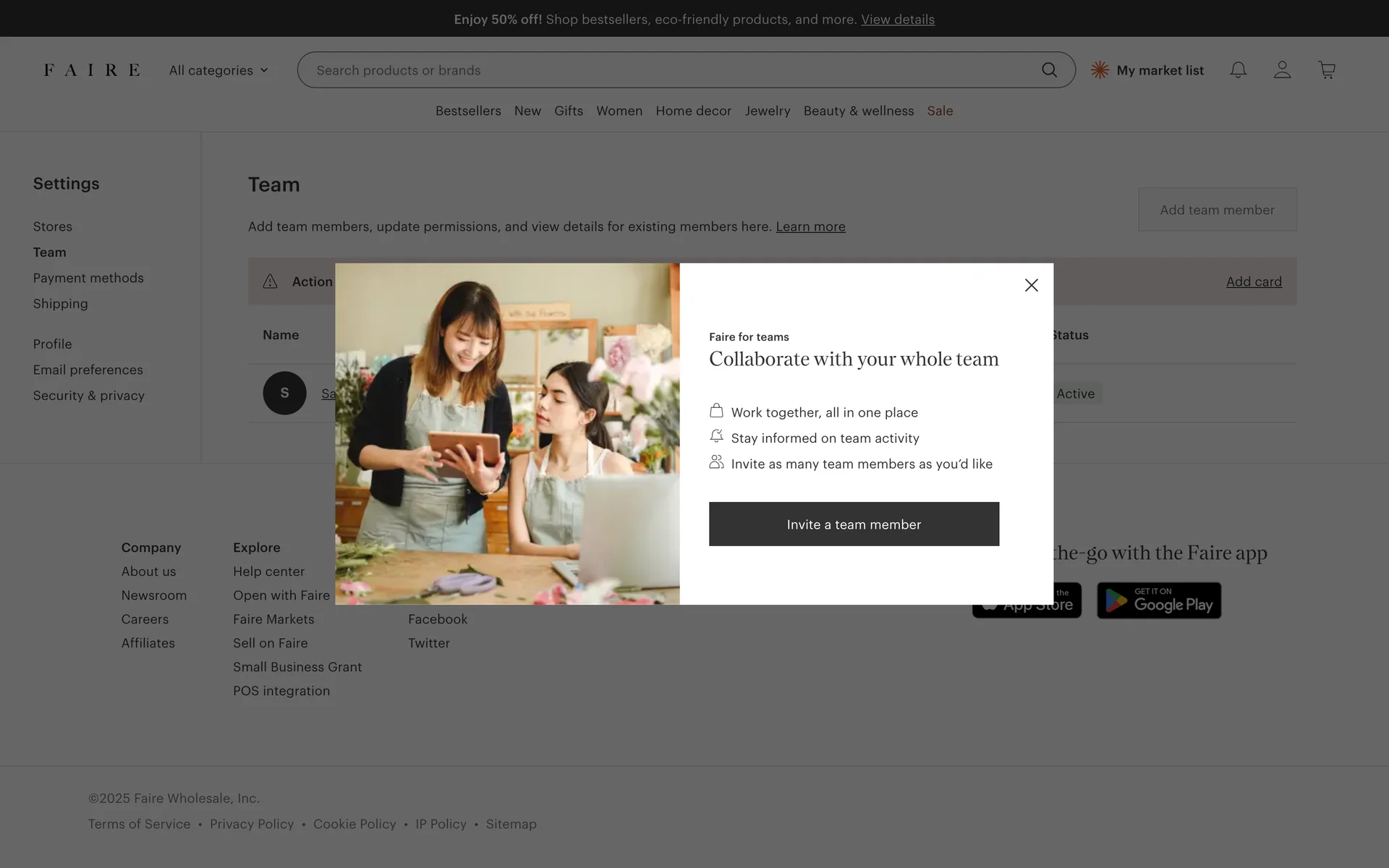Image resolution: width=1389 pixels, height=868 pixels.
Task: Click View details promo link
Action: pyautogui.click(x=897, y=20)
